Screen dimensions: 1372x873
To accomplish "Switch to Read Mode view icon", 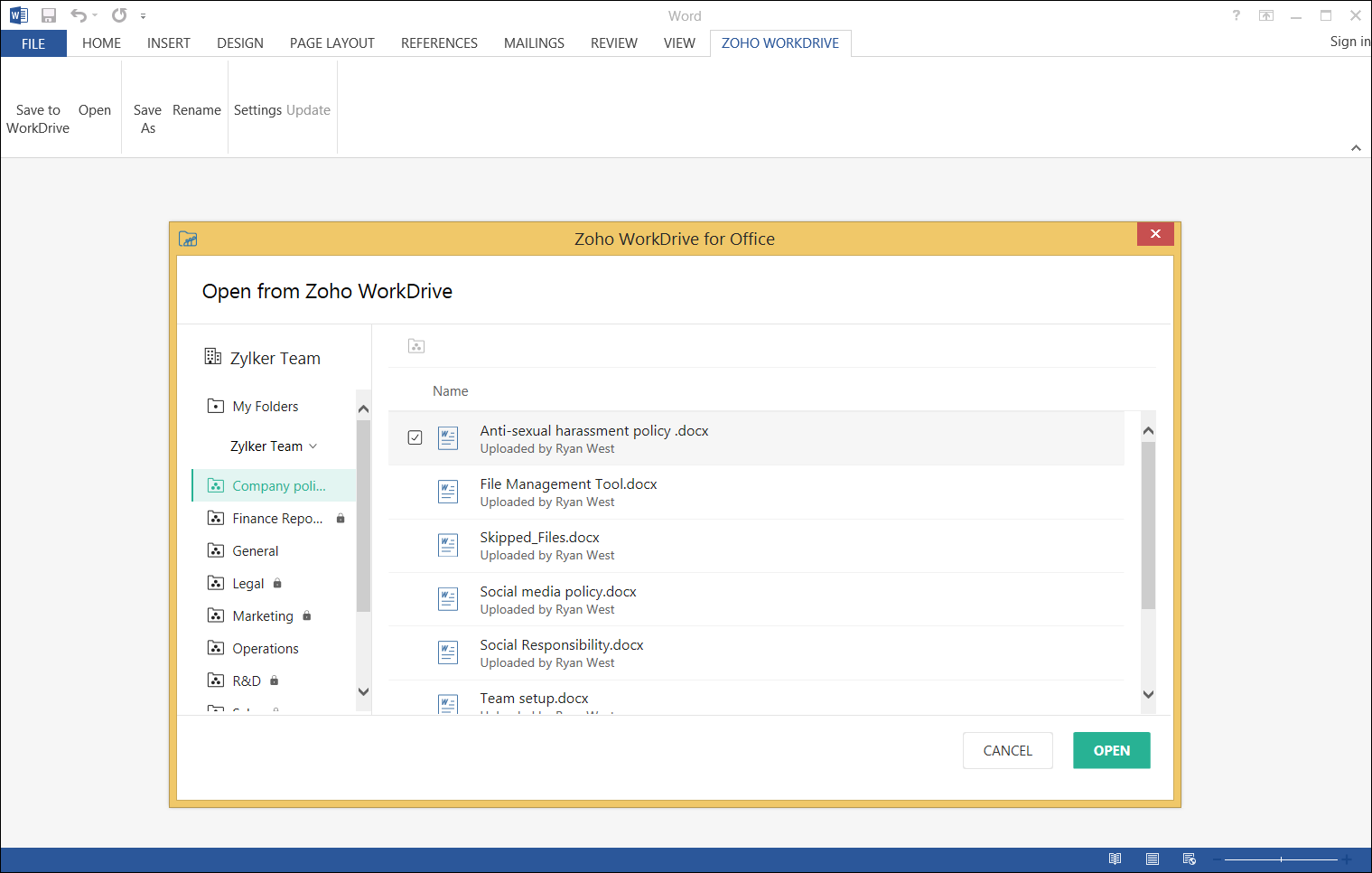I will tap(1115, 859).
